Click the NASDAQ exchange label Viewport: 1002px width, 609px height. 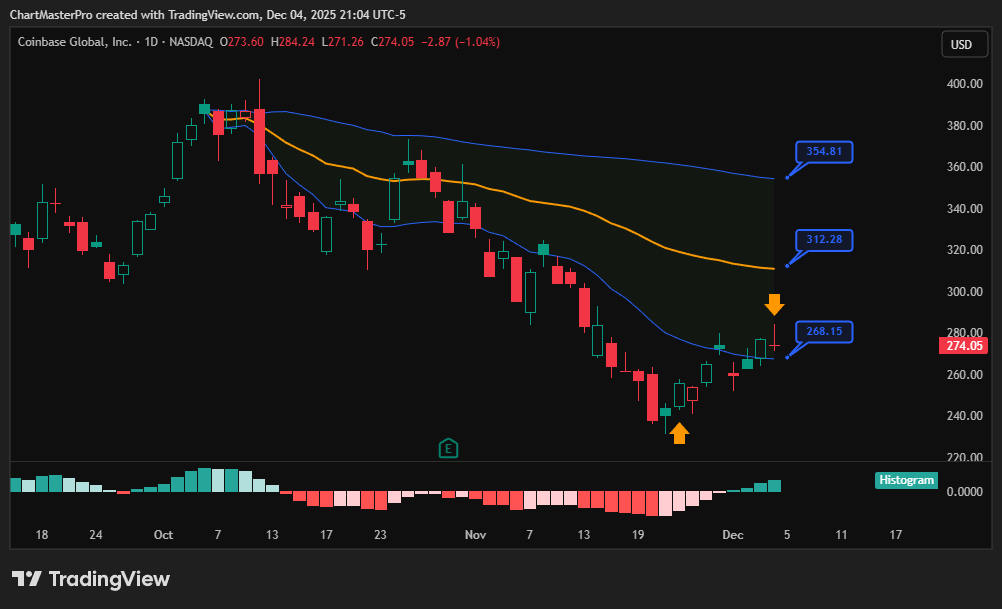pos(190,42)
